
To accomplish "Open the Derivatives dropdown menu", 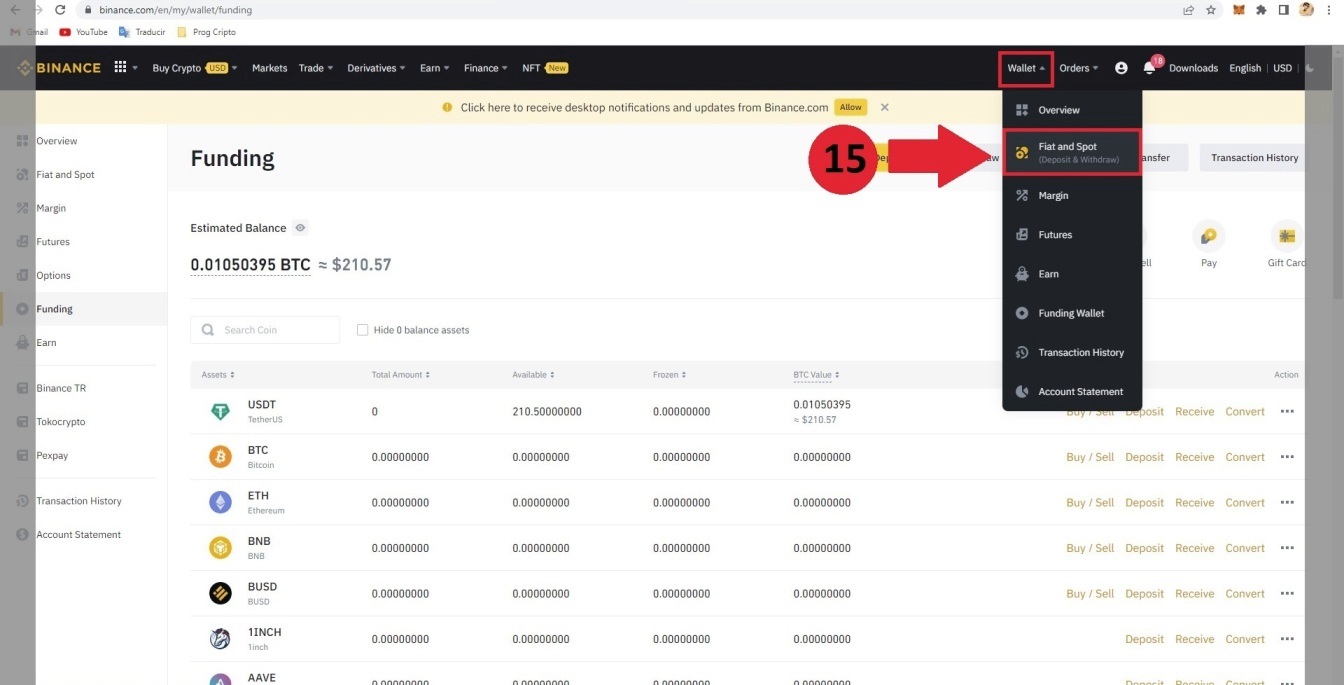I will (x=376, y=68).
